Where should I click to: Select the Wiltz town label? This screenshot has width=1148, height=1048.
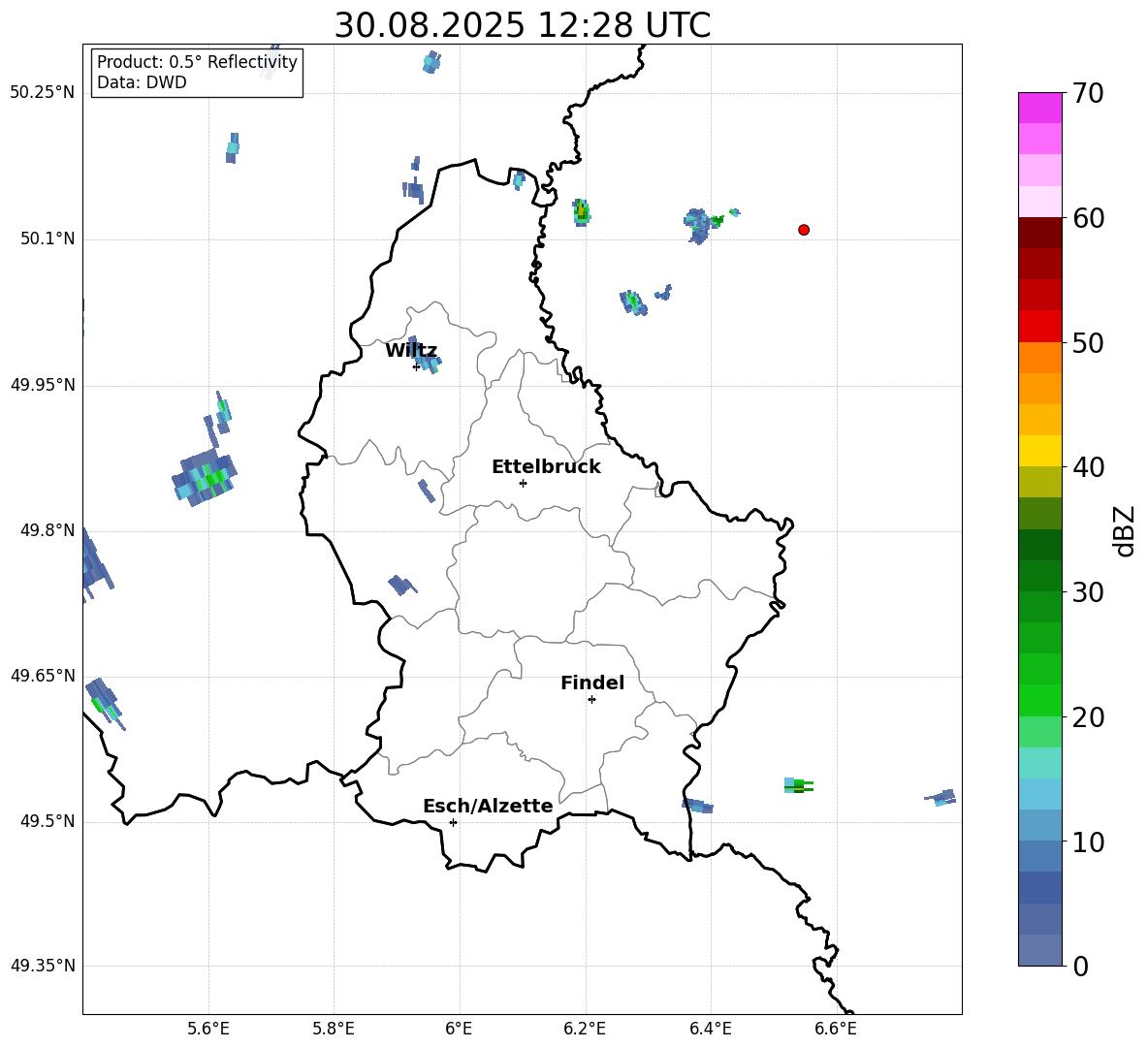coord(411,351)
